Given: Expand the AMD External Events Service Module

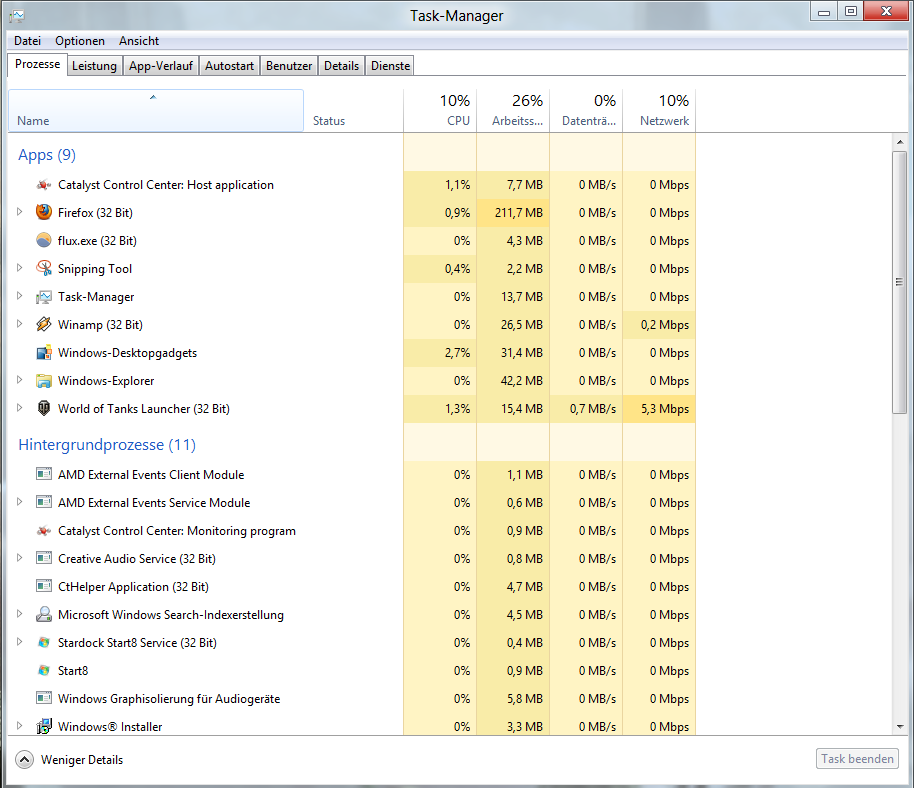Looking at the screenshot, I should pyautogui.click(x=19, y=501).
